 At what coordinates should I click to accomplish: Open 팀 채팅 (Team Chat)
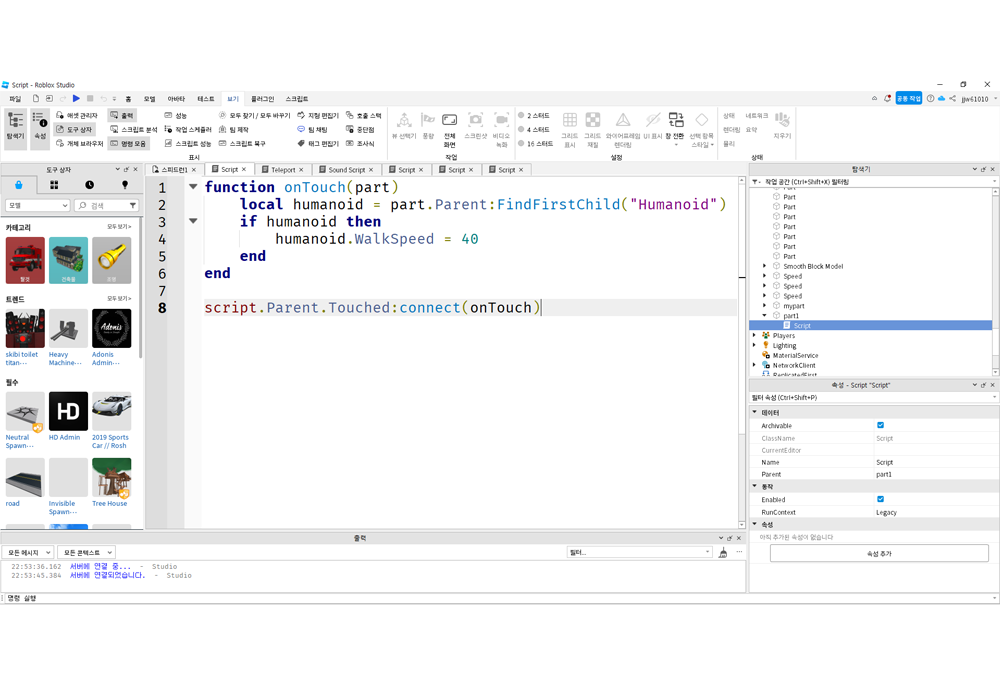[x=312, y=129]
